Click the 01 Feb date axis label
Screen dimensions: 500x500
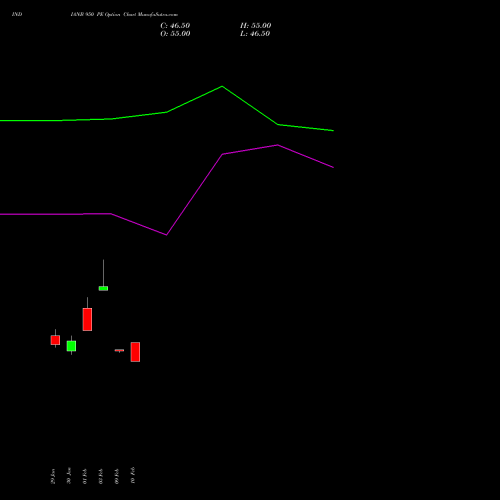85,476
